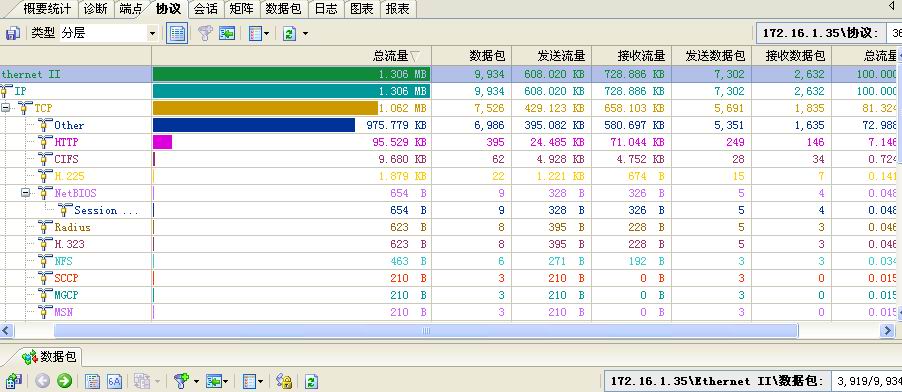Select the Ethernet II protocol row
This screenshot has width=902, height=392.
[449, 74]
